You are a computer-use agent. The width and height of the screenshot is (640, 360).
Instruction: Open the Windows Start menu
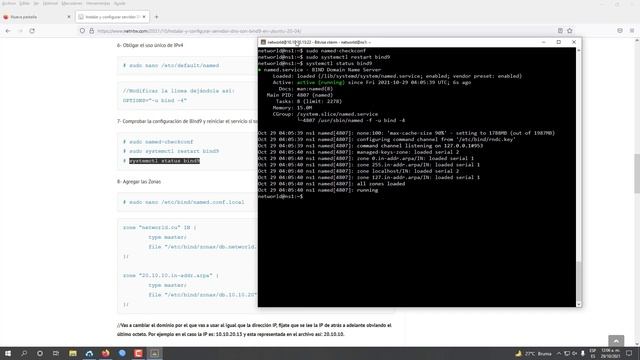click(x=8, y=353)
